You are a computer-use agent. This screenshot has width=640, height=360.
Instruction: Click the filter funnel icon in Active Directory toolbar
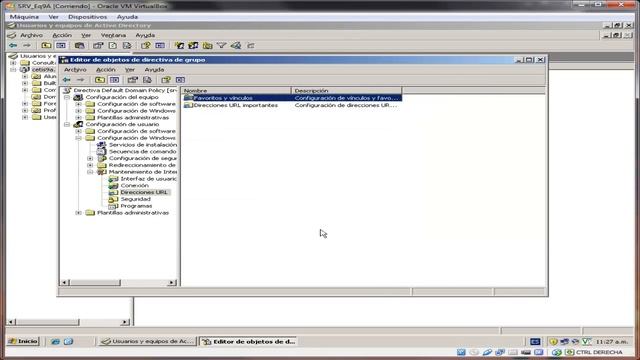pyautogui.click(x=222, y=46)
